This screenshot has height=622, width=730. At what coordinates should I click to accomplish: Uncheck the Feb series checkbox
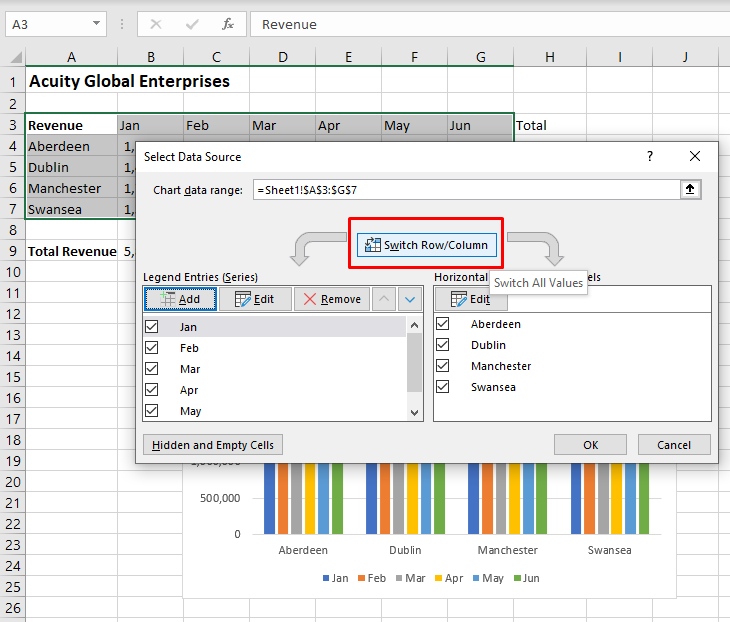tap(152, 347)
